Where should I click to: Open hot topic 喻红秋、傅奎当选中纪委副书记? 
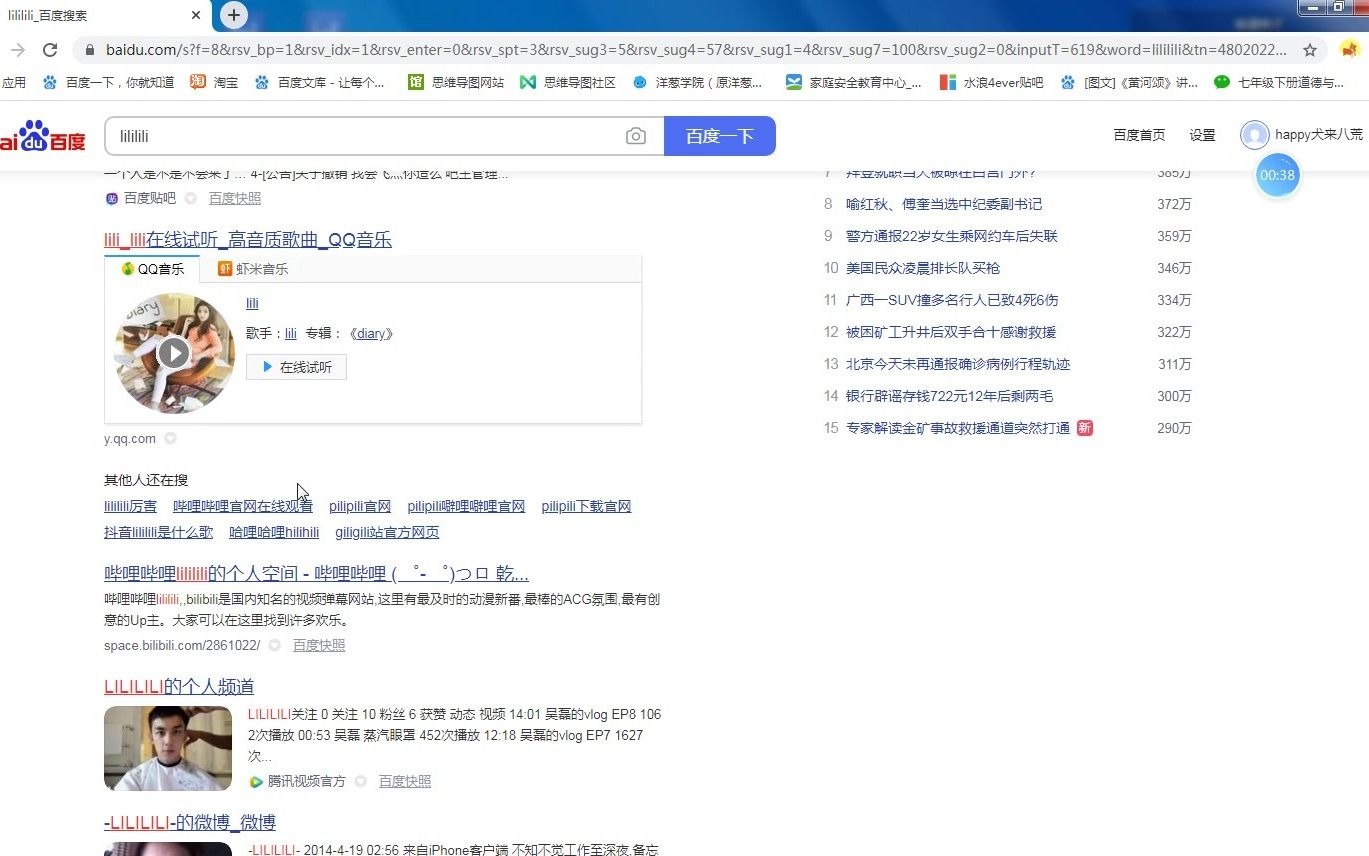944,204
